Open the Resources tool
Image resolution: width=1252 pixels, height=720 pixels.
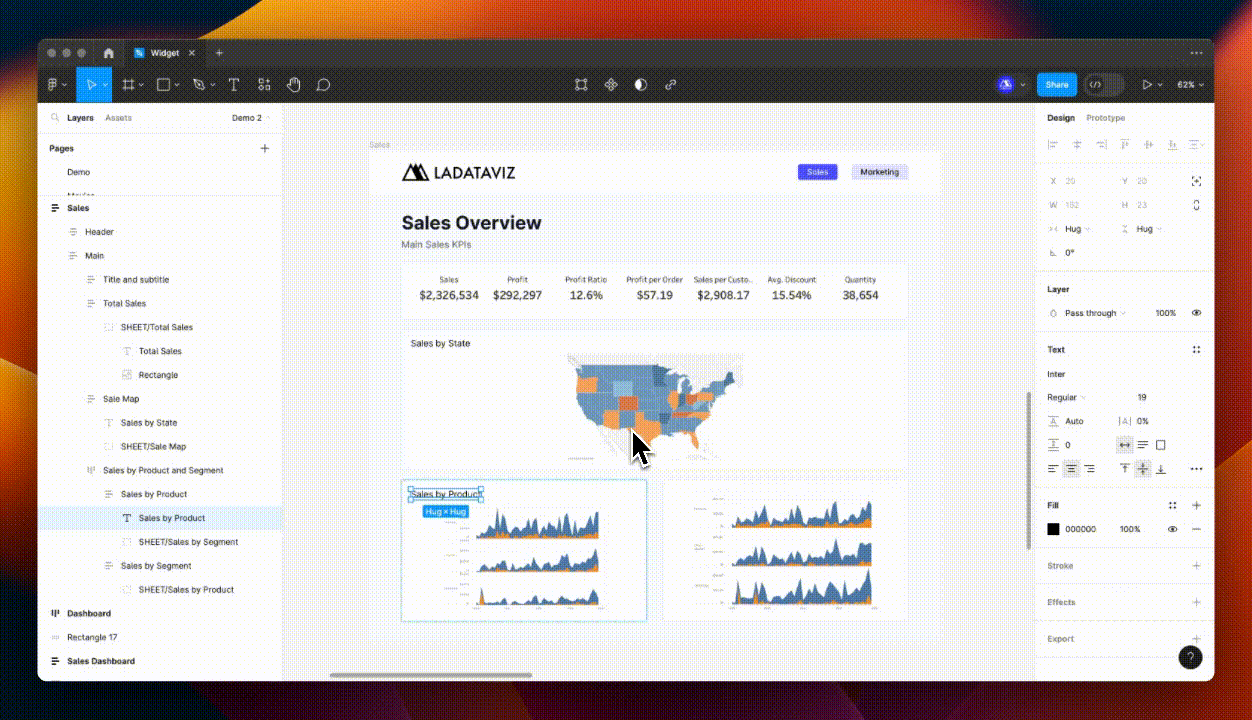(x=264, y=85)
